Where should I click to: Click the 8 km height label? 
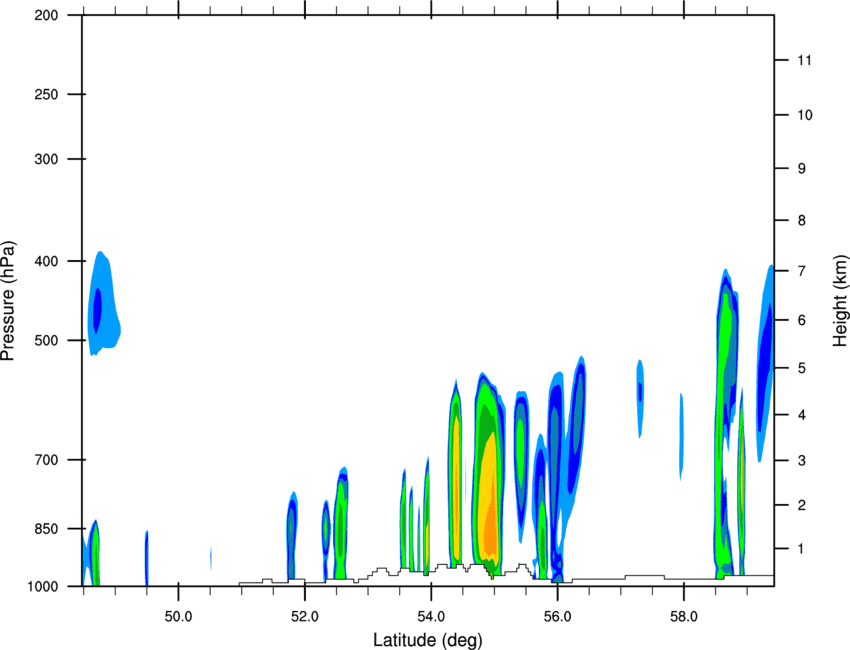(x=802, y=220)
